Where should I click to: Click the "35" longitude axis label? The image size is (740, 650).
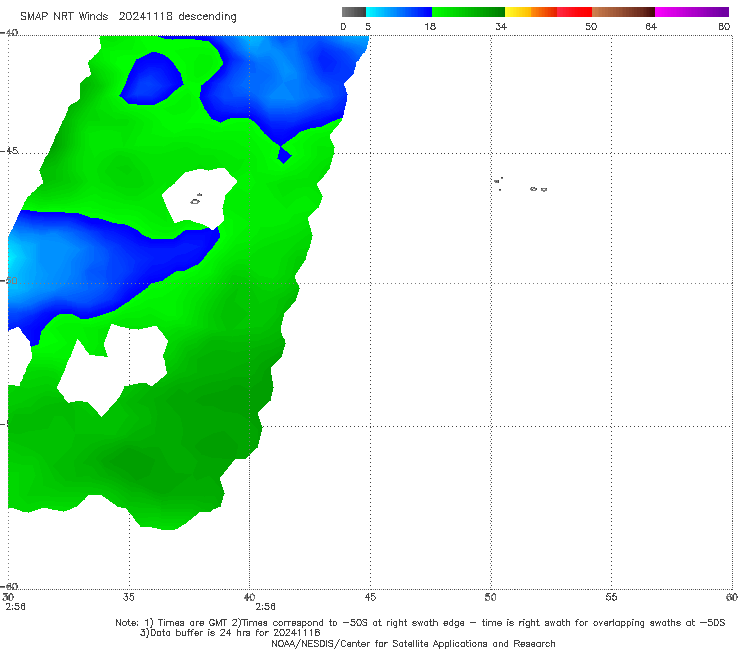click(x=129, y=597)
